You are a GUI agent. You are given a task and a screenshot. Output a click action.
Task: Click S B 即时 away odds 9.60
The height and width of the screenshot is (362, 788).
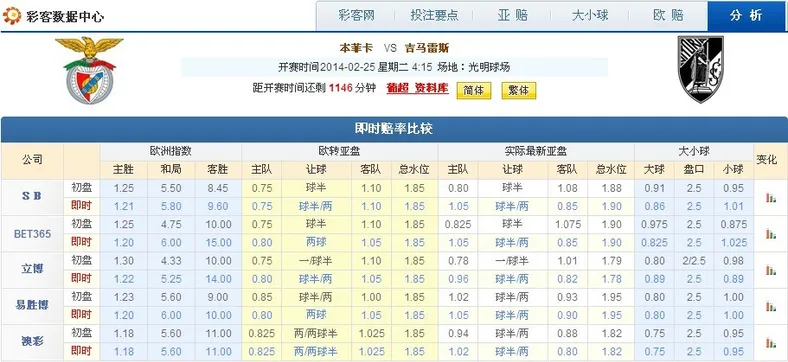[x=218, y=207]
